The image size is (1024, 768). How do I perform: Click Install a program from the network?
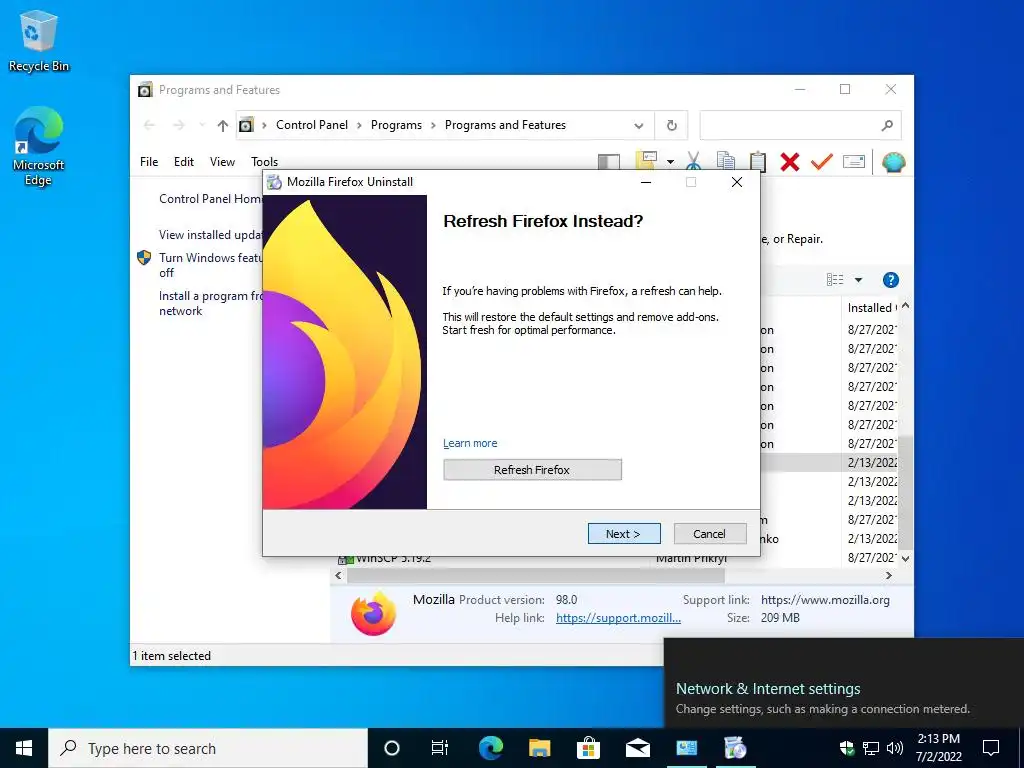pyautogui.click(x=210, y=303)
